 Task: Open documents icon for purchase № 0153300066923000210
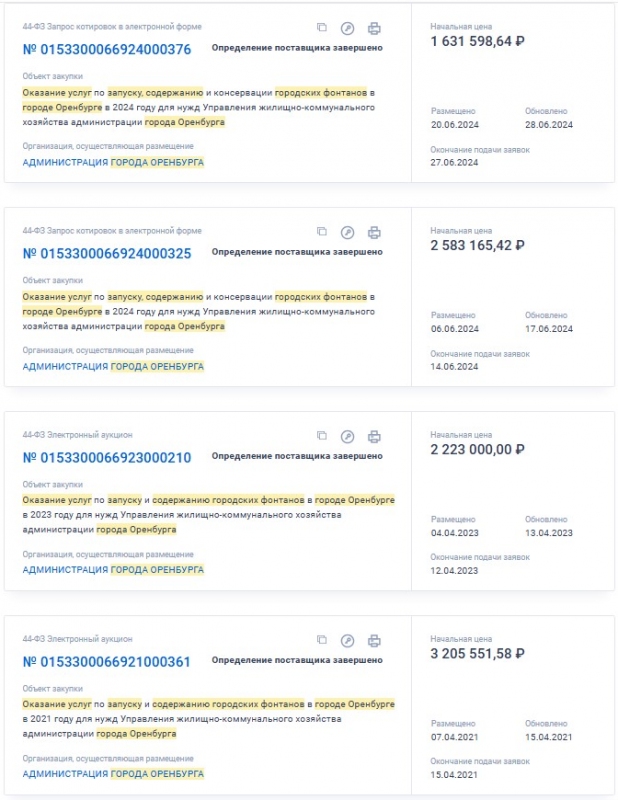tap(322, 436)
